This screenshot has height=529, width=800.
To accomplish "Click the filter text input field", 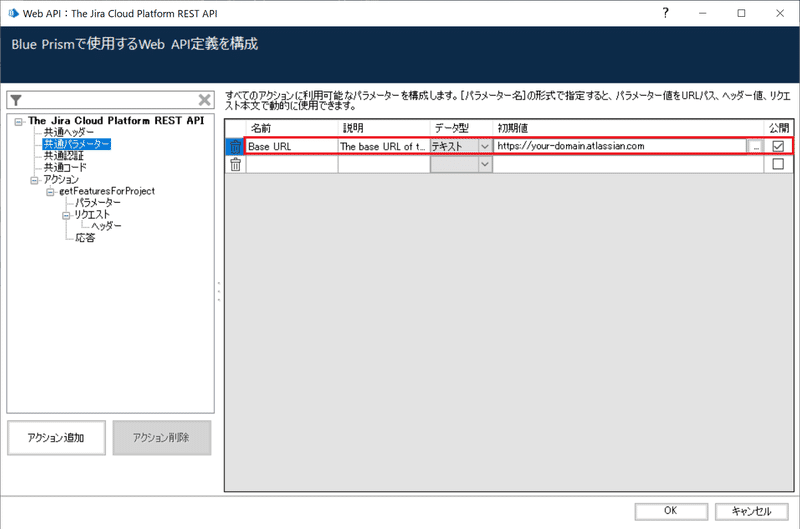I will [x=110, y=100].
